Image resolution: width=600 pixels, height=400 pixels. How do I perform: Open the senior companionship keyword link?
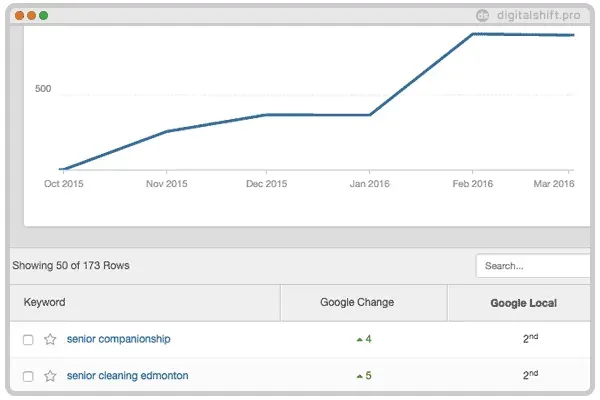(x=118, y=339)
